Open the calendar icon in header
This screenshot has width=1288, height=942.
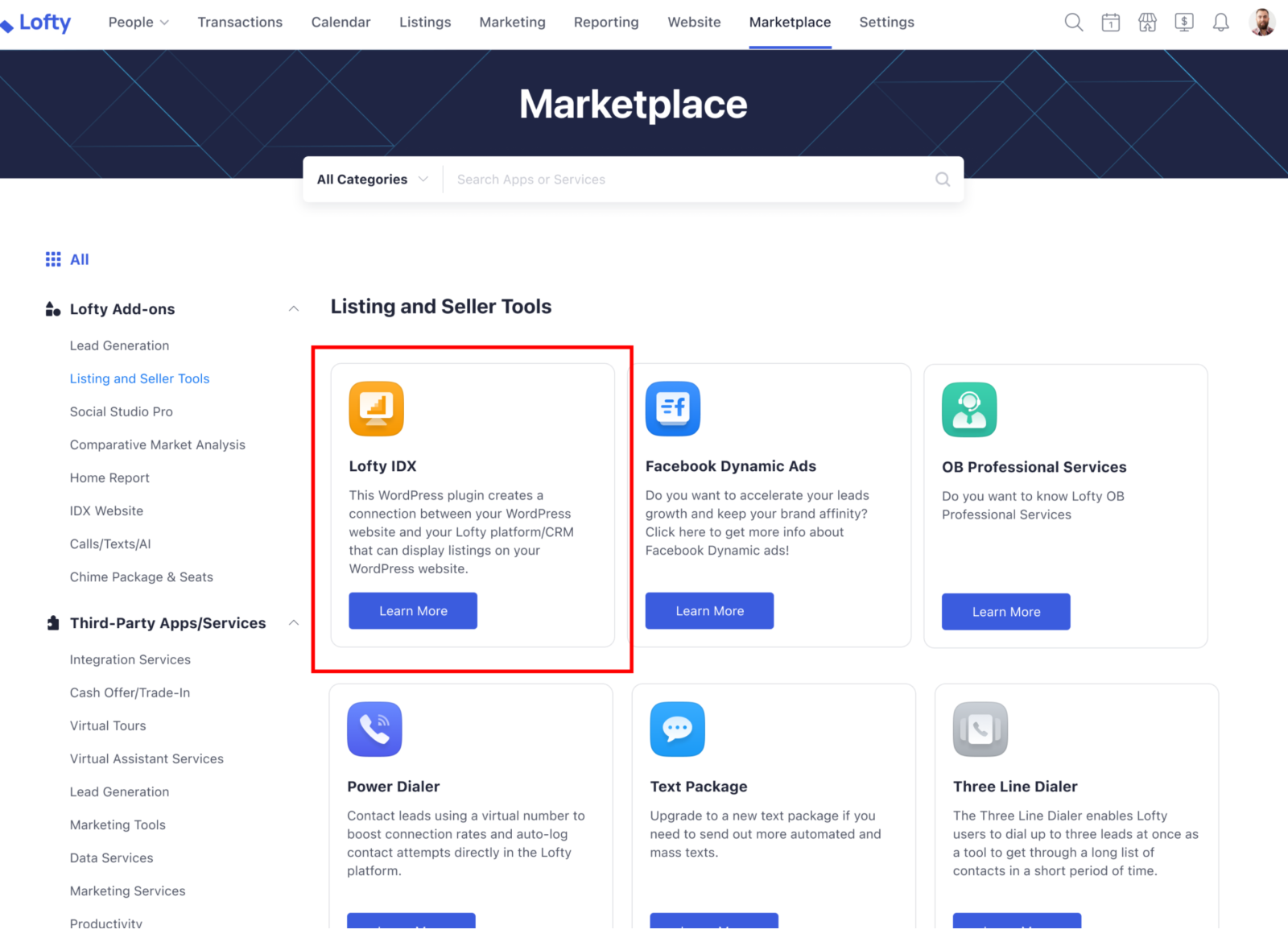[x=1110, y=23]
